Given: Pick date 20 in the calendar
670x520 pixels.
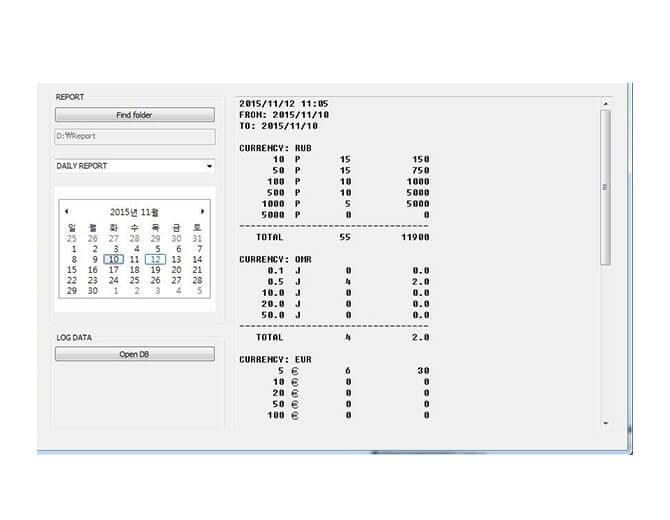Looking at the screenshot, I should (x=176, y=270).
